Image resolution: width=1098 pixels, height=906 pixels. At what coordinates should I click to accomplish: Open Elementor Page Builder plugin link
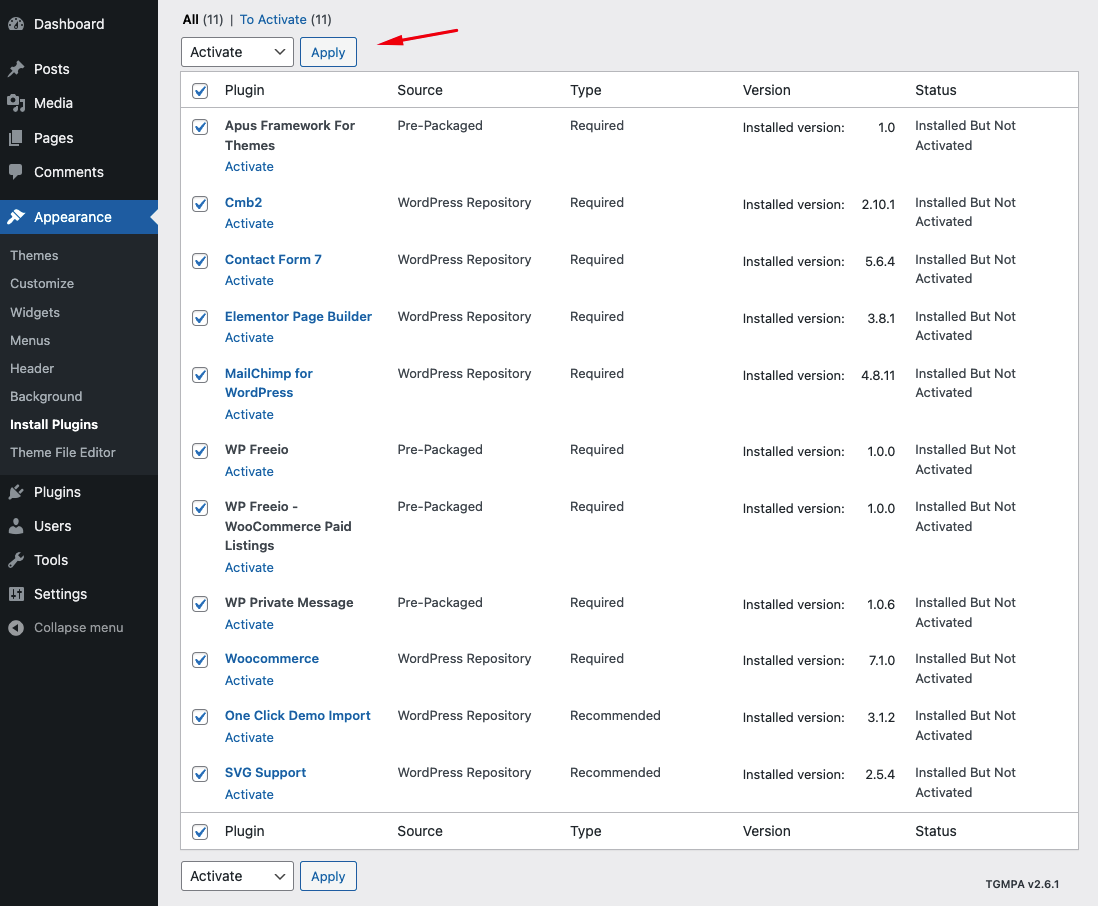[298, 316]
